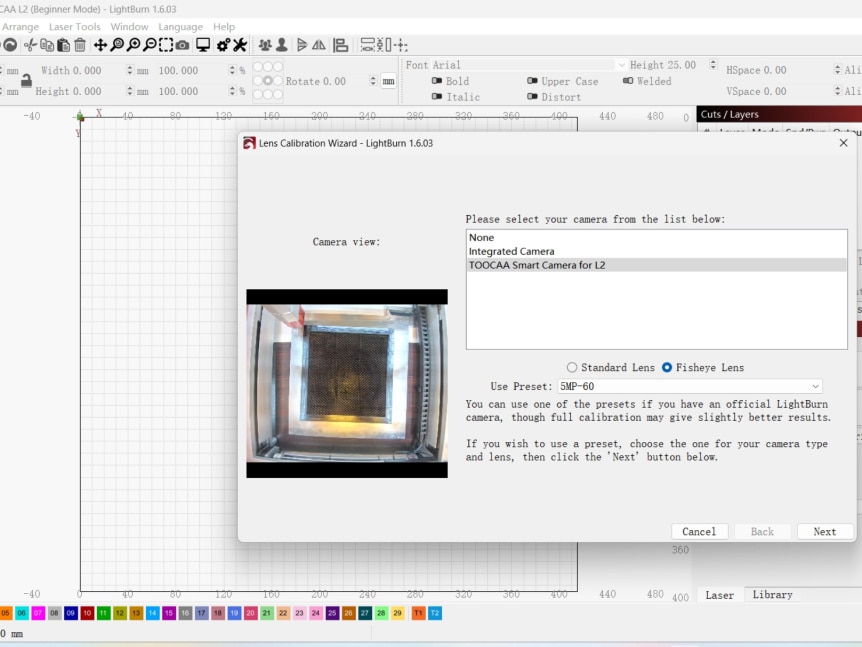Select the Fisheye Lens radio button
Viewport: 862px width, 647px height.
[x=667, y=367]
